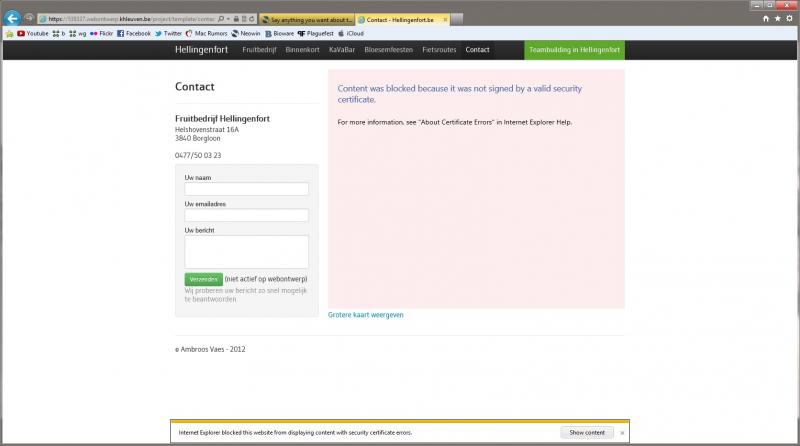Click the address text 'Helshovenstraat 16A'
The image size is (800, 446).
207,130
